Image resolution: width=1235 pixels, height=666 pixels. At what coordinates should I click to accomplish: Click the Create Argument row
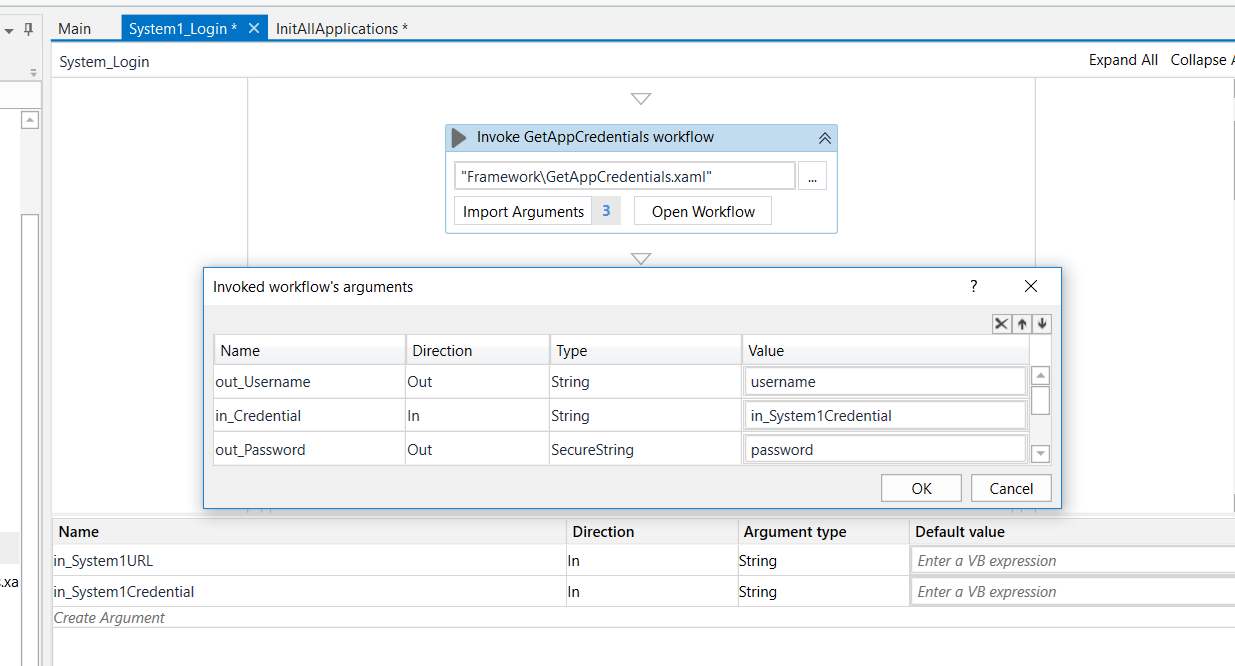point(110,618)
